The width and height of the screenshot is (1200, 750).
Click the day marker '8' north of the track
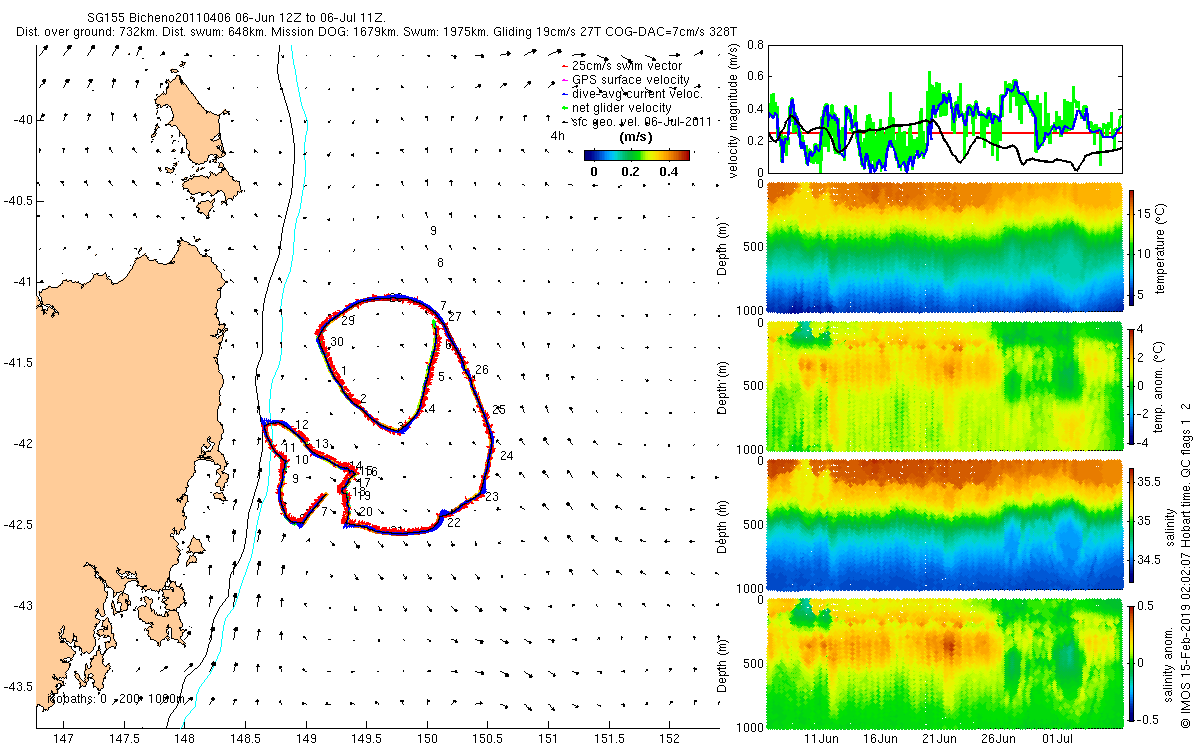coord(440,263)
